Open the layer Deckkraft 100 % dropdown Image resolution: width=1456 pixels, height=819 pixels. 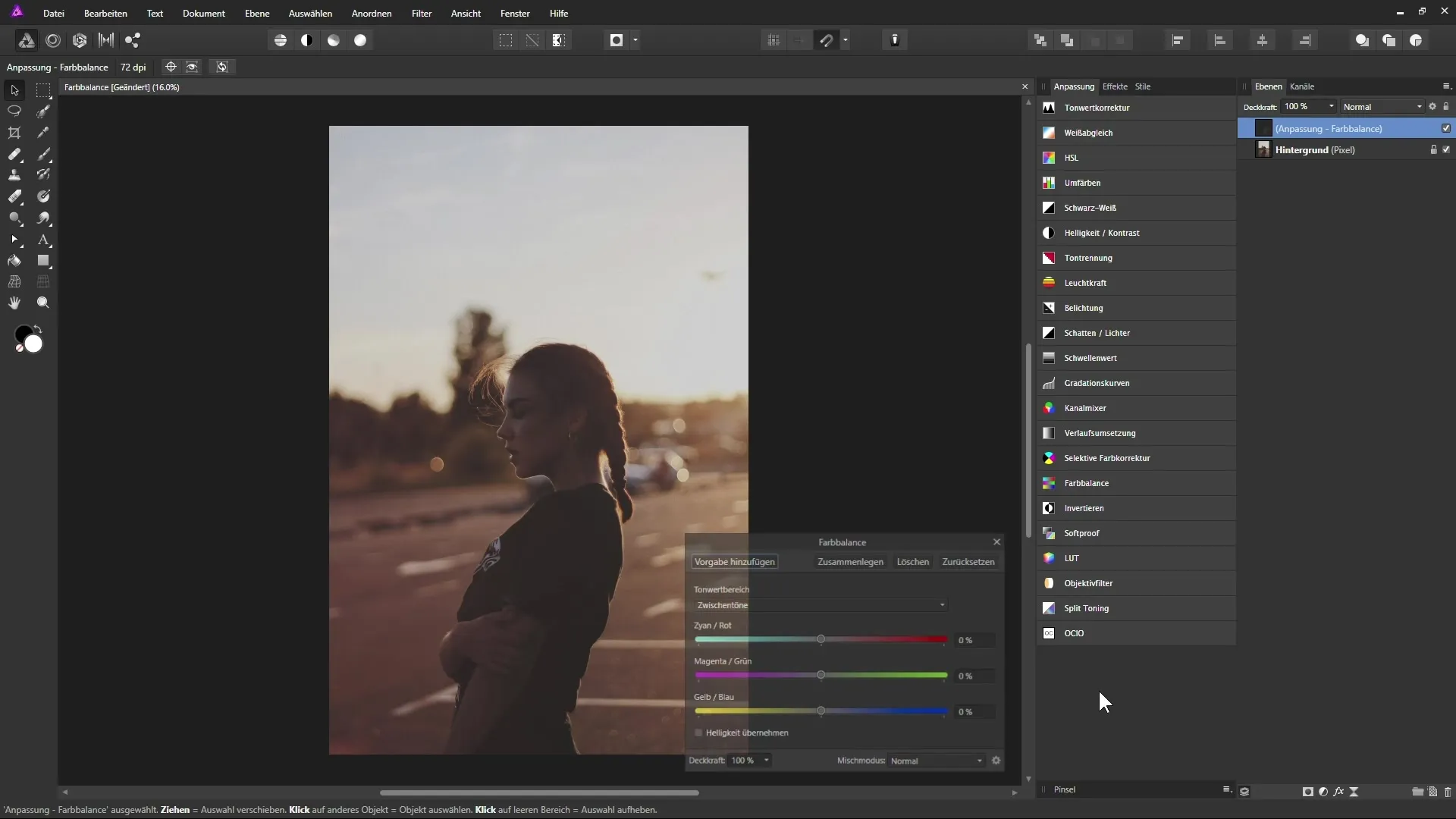click(1309, 107)
